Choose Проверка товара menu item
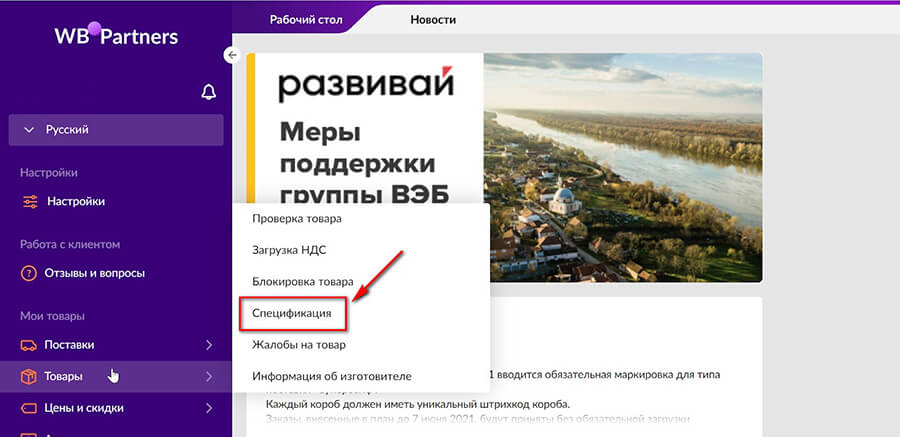 point(297,219)
